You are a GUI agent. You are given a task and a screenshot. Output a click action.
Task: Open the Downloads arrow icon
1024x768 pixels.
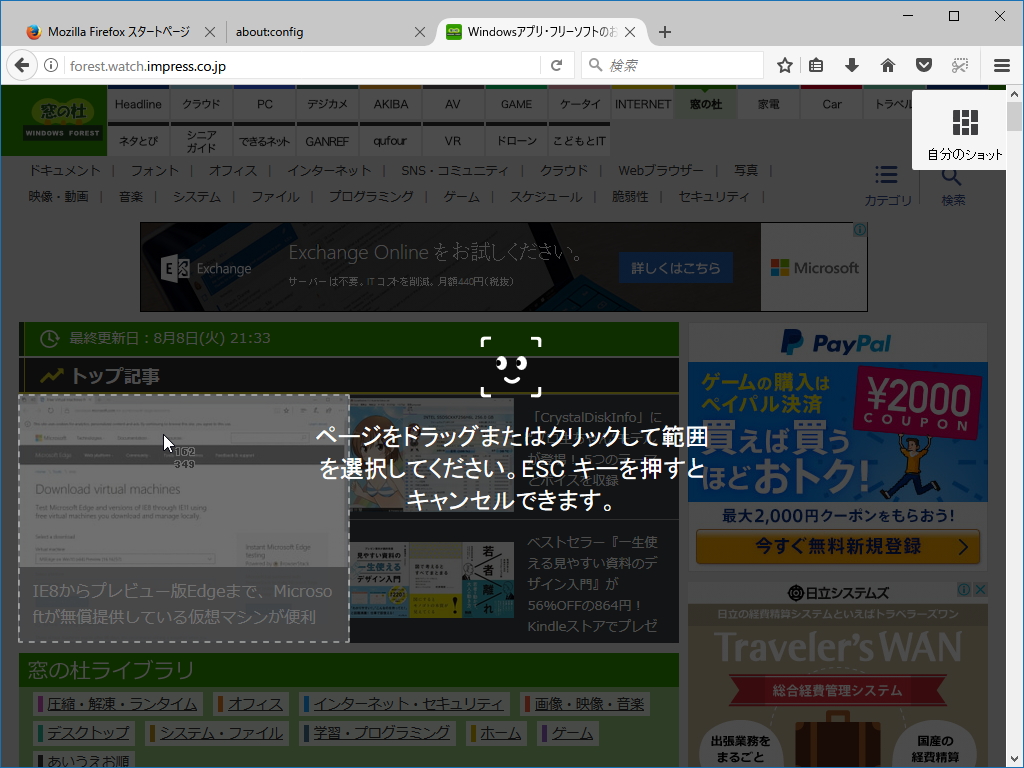(x=851, y=64)
